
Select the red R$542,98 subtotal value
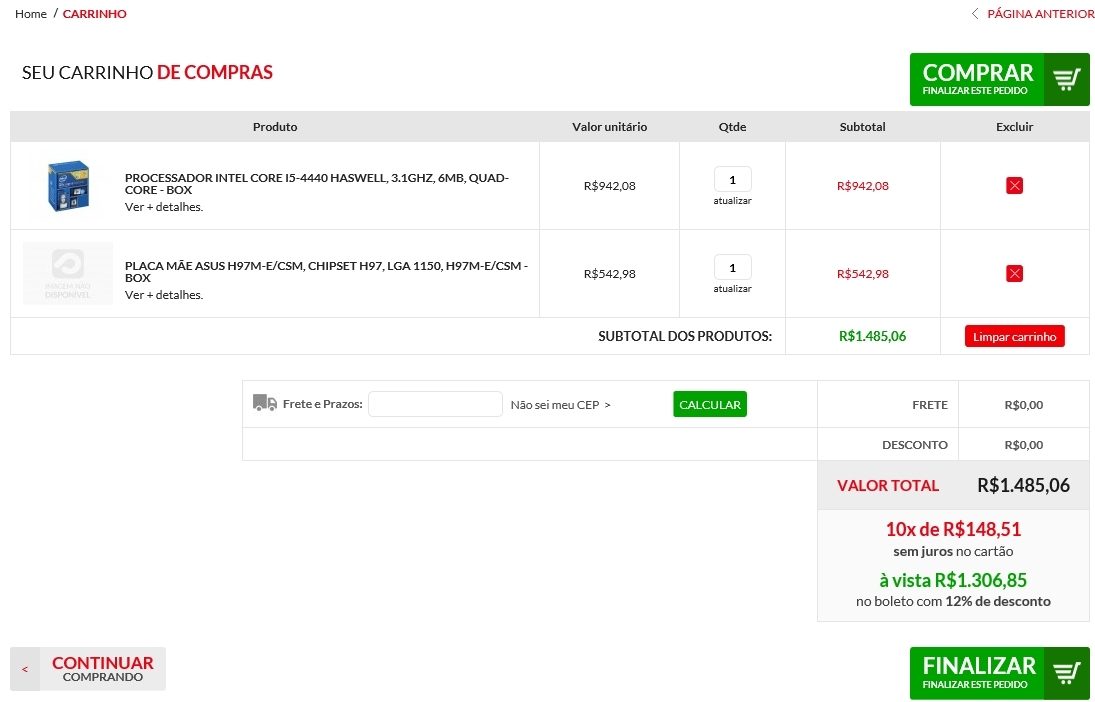[862, 274]
